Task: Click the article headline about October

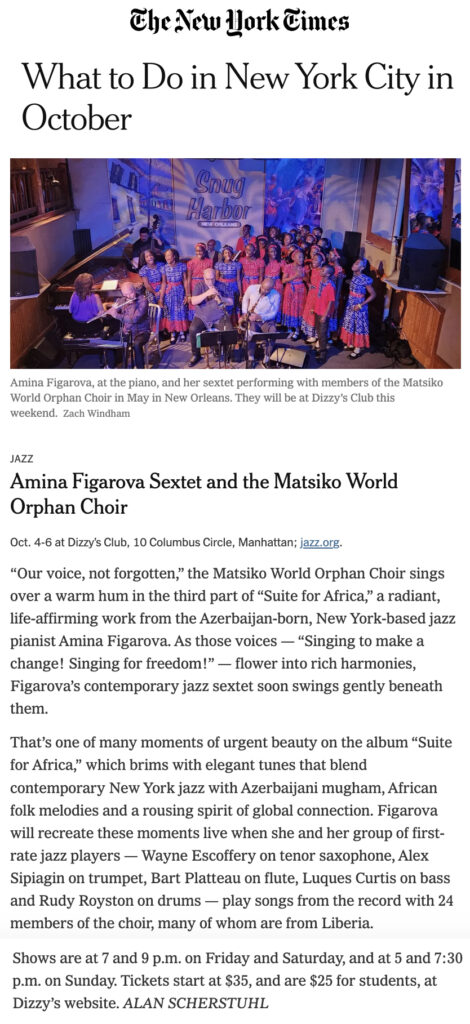Action: [x=238, y=99]
